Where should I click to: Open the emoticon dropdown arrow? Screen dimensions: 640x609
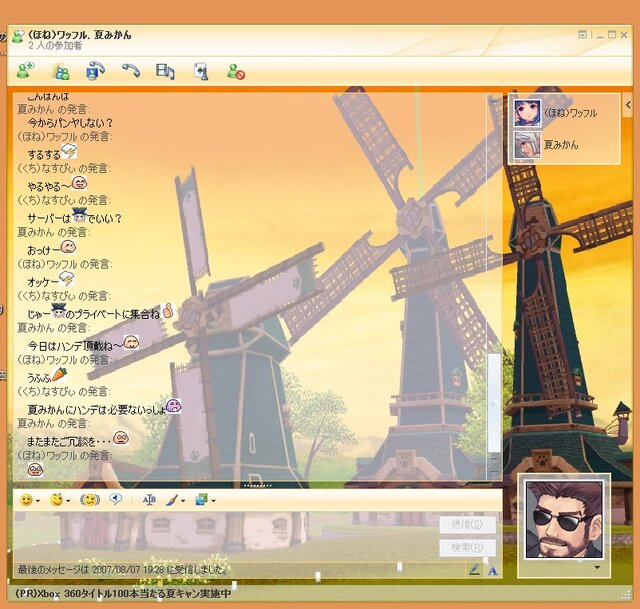[x=38, y=501]
